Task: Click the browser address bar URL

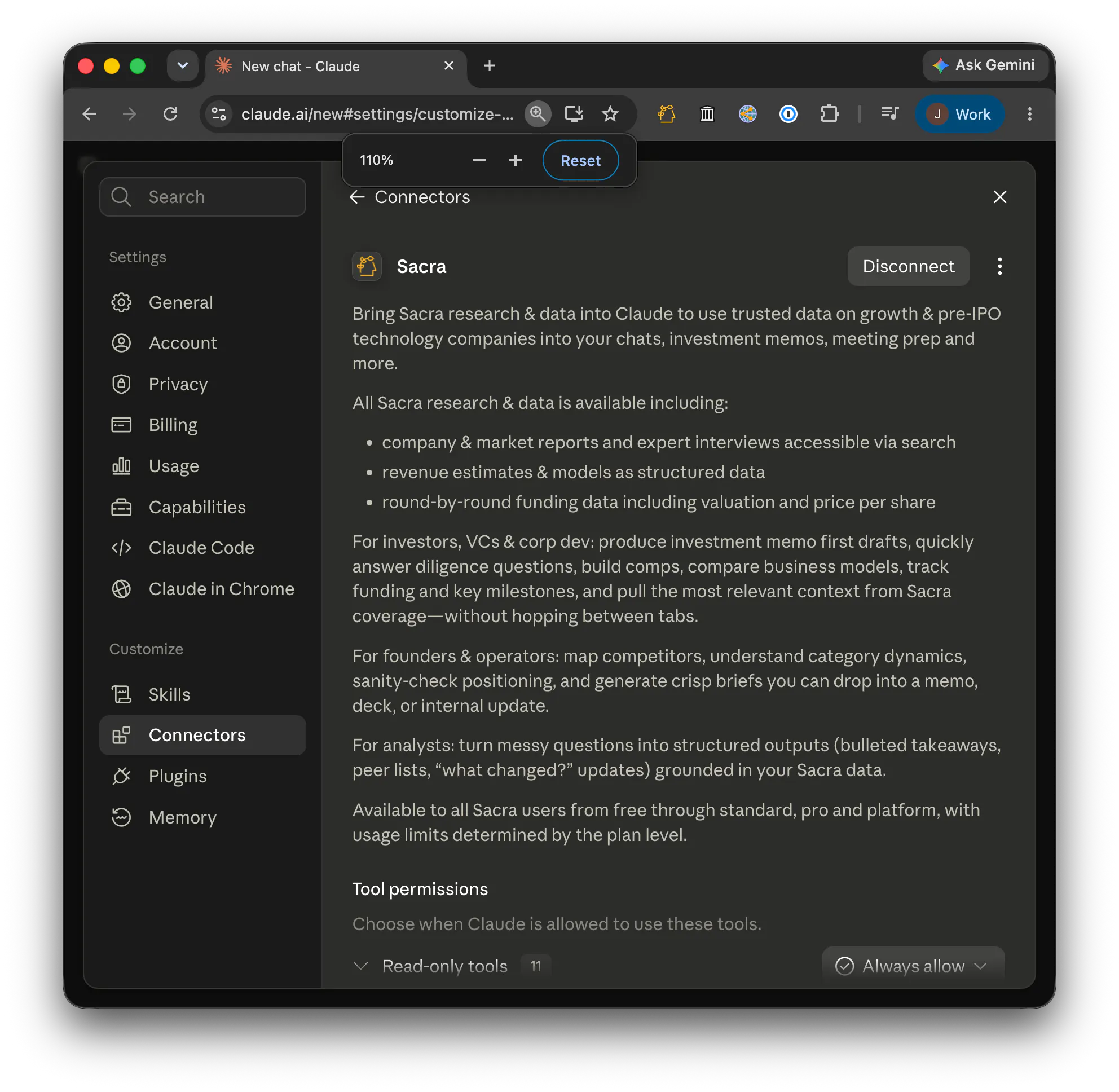Action: pyautogui.click(x=377, y=114)
